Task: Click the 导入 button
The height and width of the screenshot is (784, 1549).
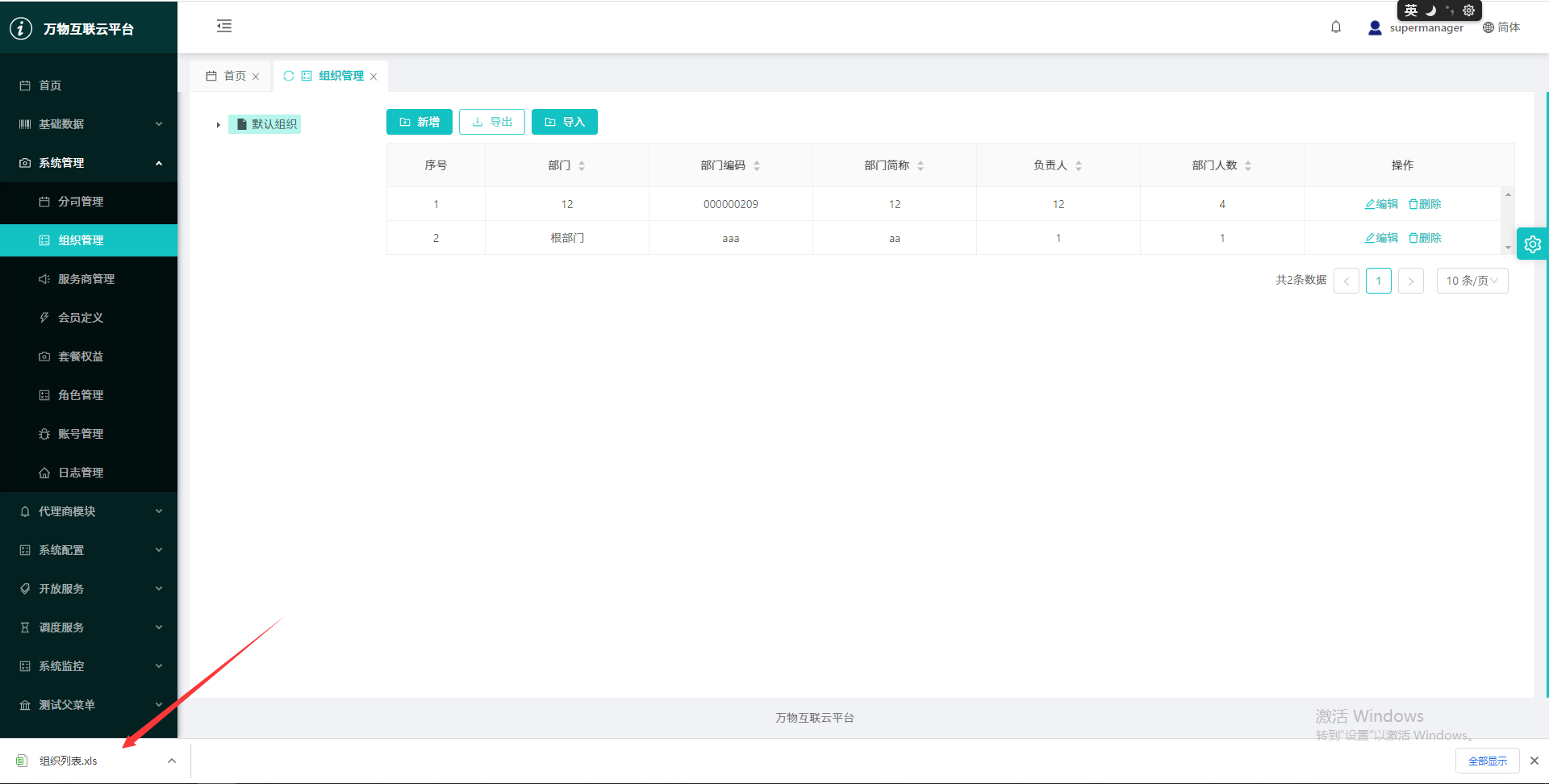Action: tap(565, 122)
